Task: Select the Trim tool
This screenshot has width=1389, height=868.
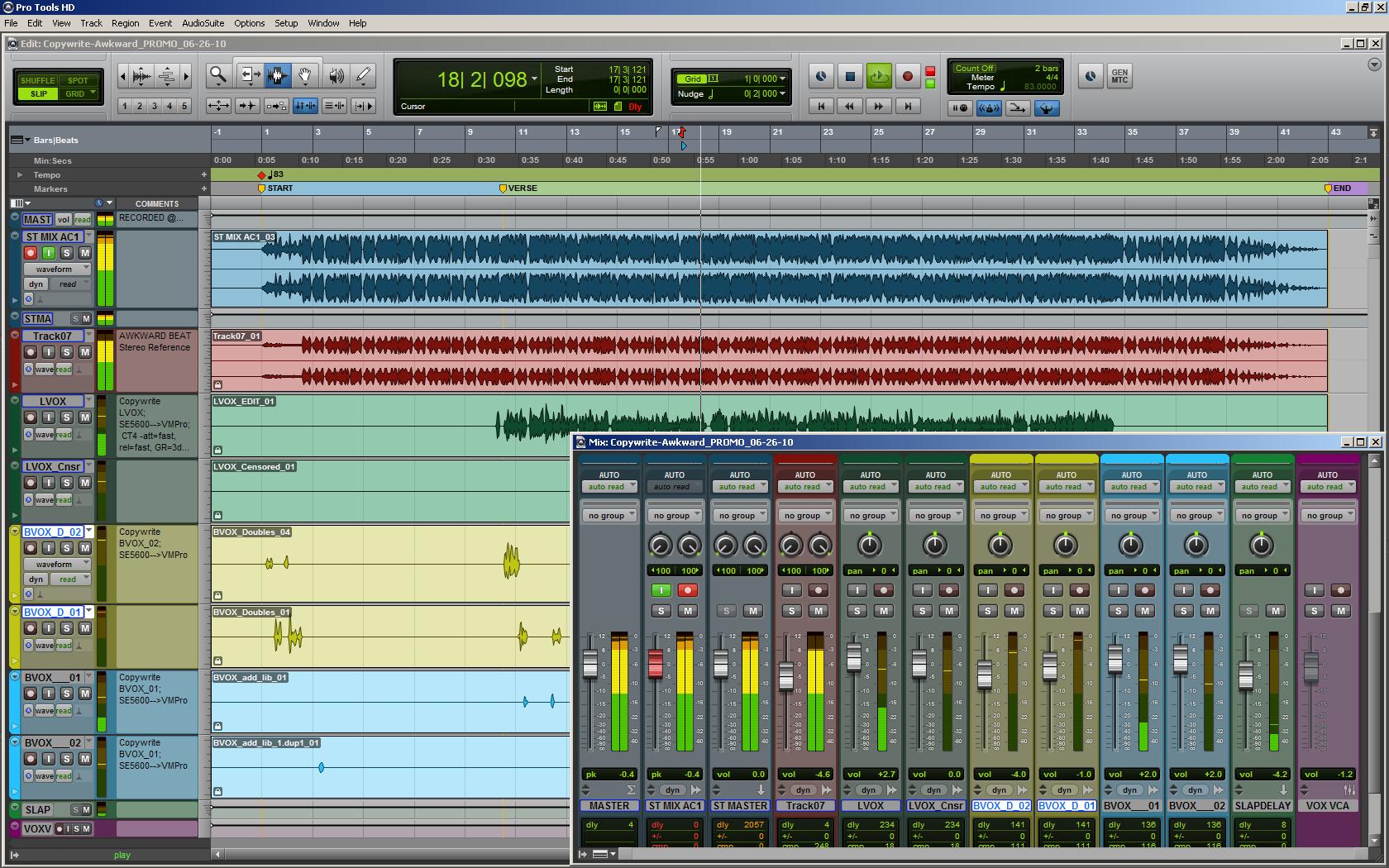Action: point(249,76)
